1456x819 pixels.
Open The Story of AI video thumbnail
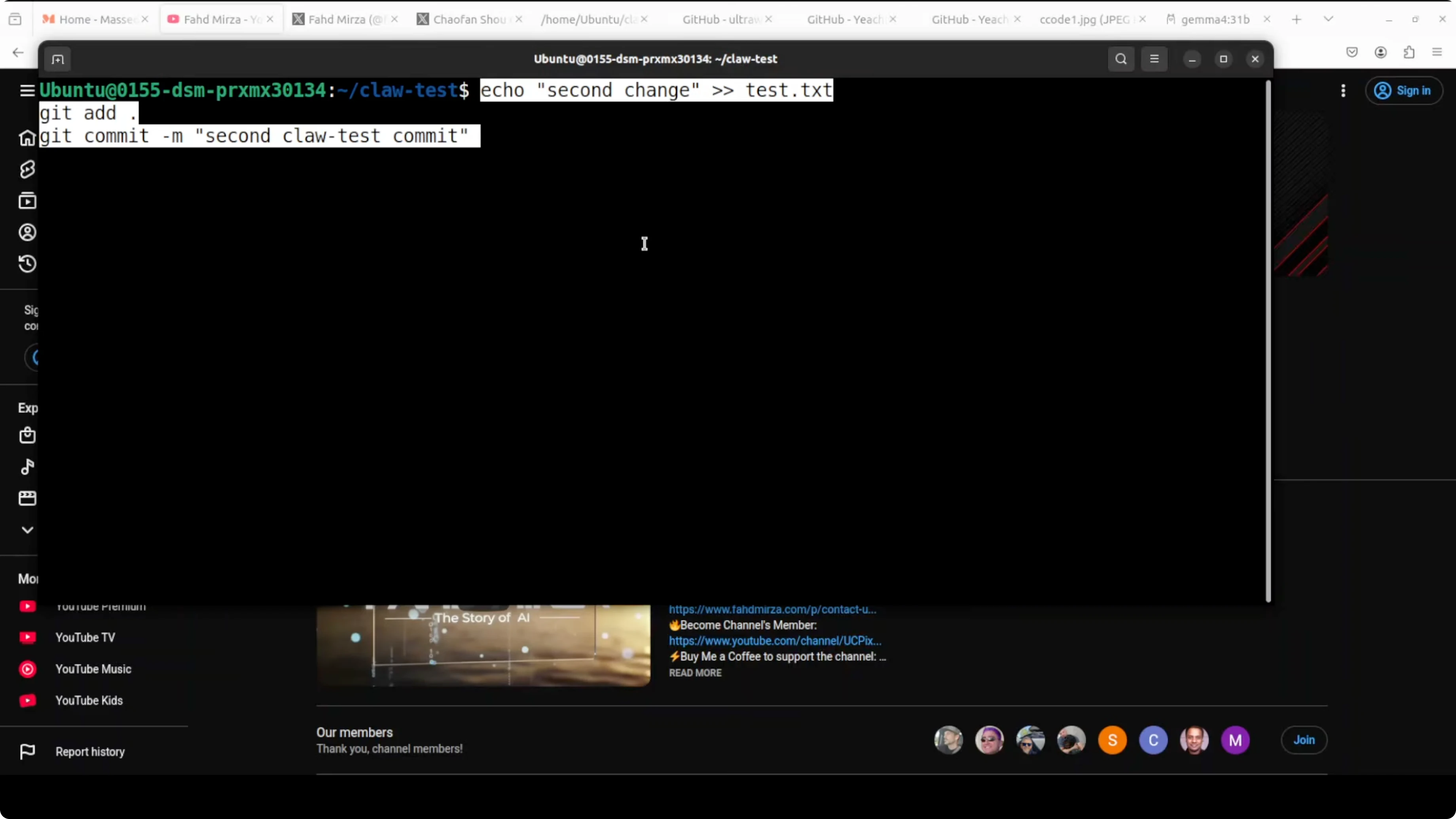coord(483,645)
